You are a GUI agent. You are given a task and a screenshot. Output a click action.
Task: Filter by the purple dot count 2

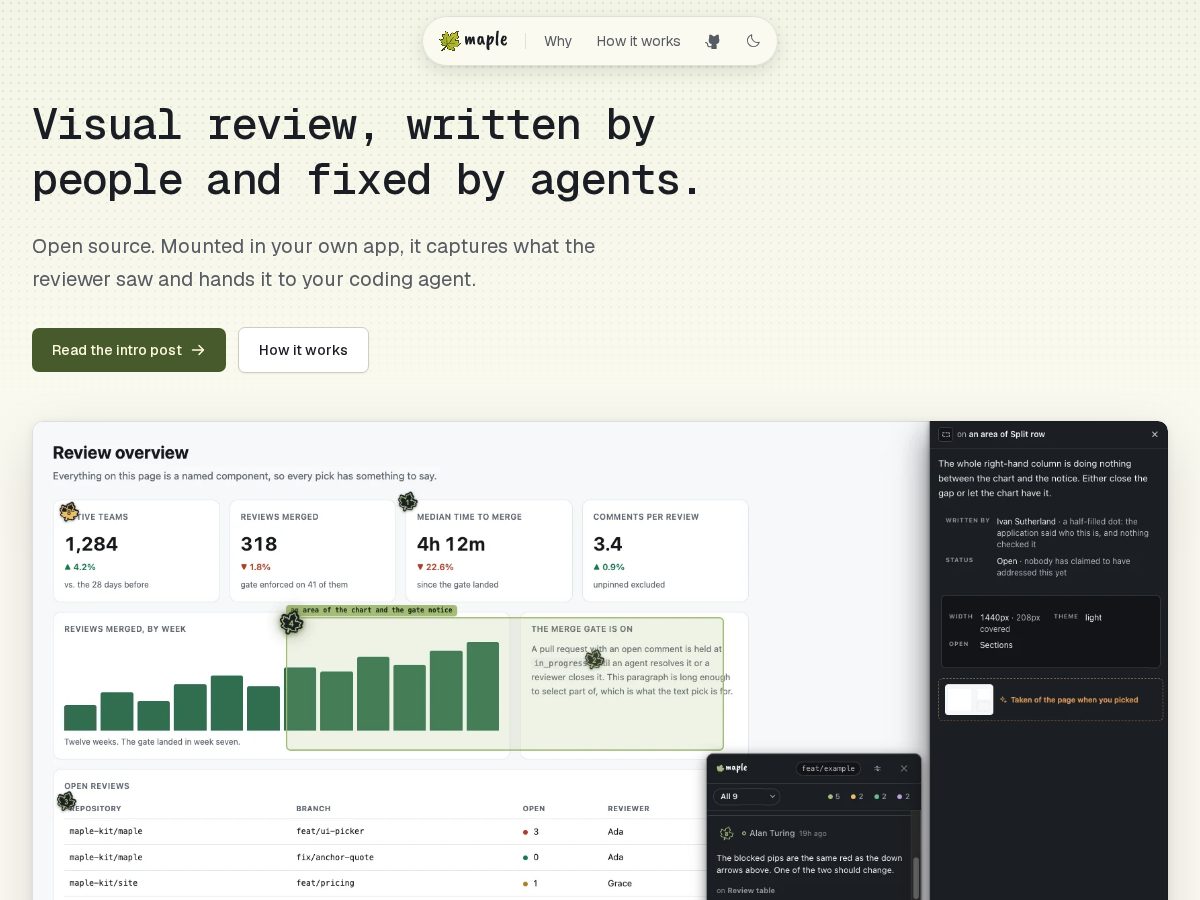pyautogui.click(x=903, y=797)
